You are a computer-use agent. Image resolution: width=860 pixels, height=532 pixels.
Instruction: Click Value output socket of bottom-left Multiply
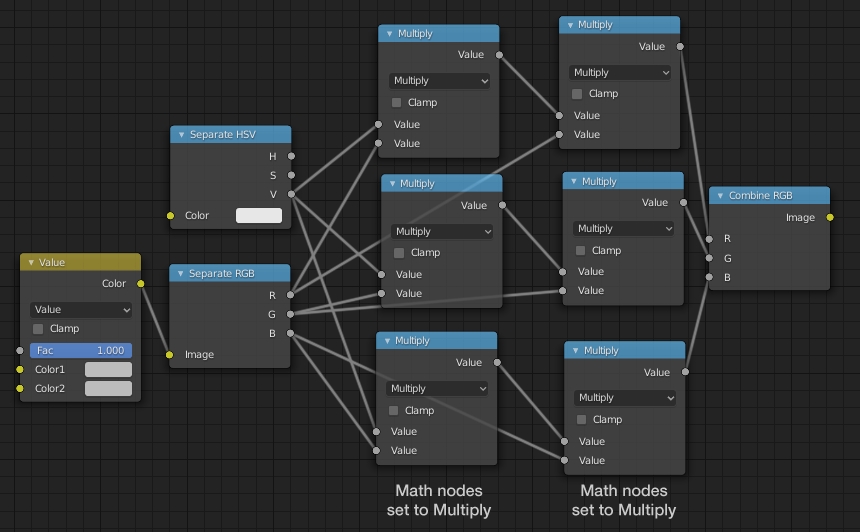[x=497, y=363]
